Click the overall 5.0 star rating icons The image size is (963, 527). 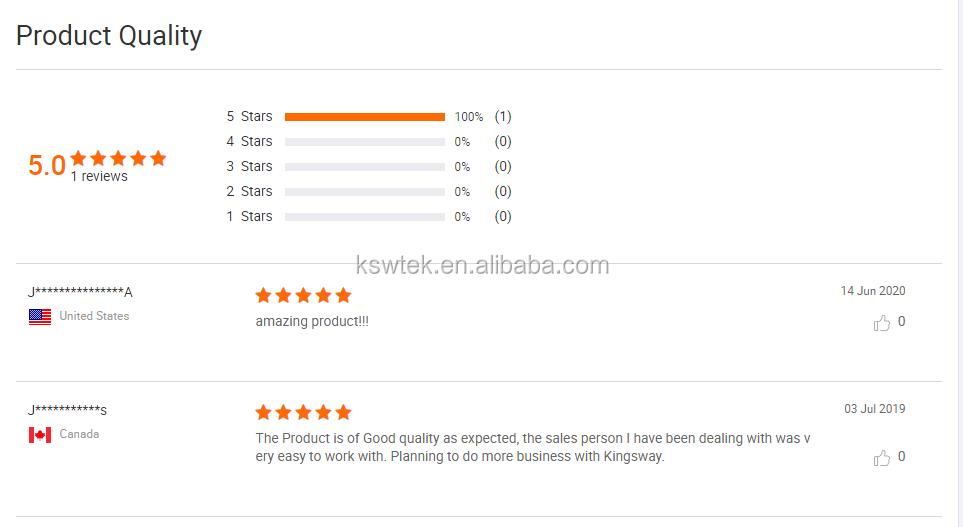[118, 158]
